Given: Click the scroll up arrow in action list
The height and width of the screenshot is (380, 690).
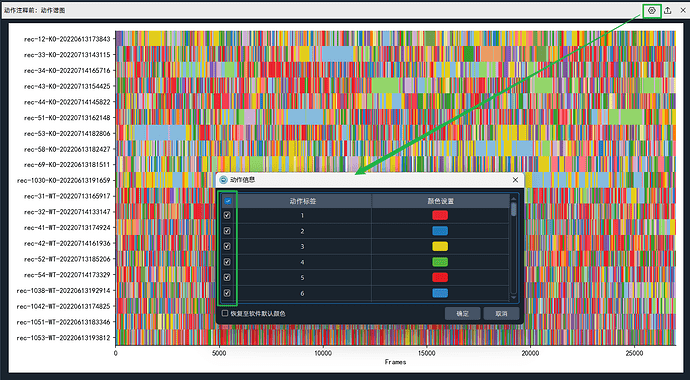Looking at the screenshot, I should coord(513,199).
